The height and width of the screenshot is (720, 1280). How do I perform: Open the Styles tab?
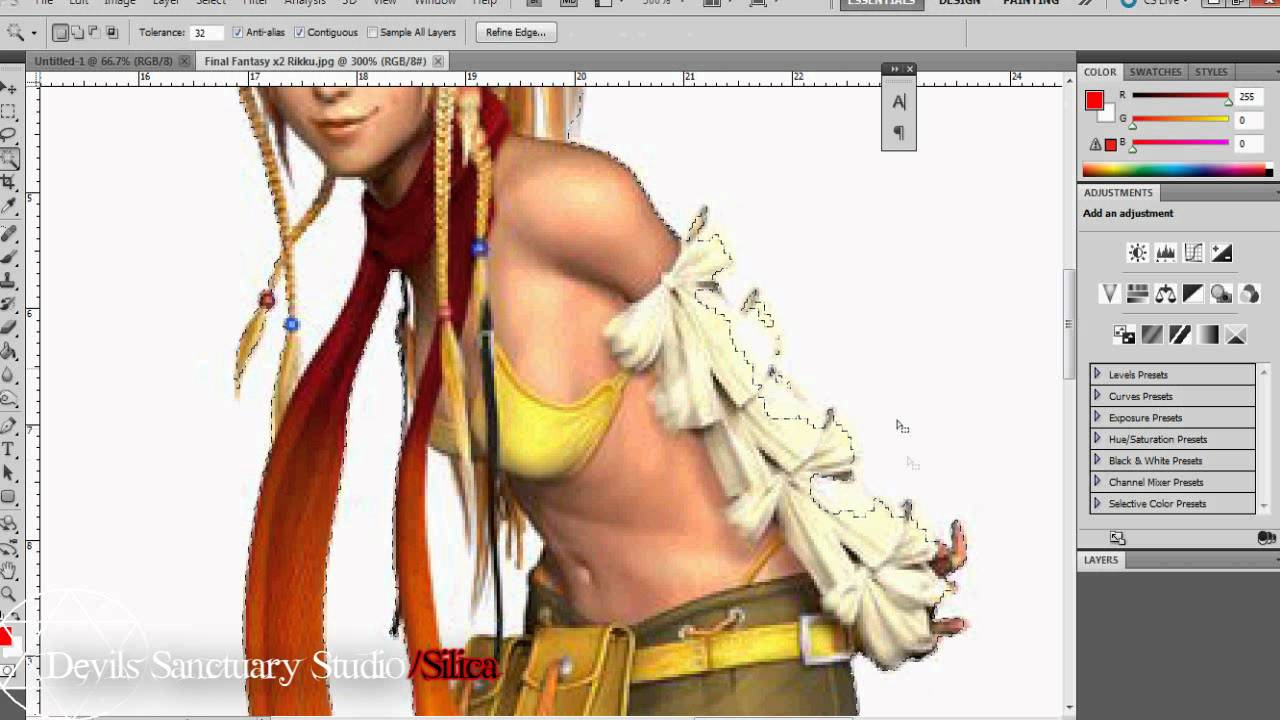[1211, 72]
